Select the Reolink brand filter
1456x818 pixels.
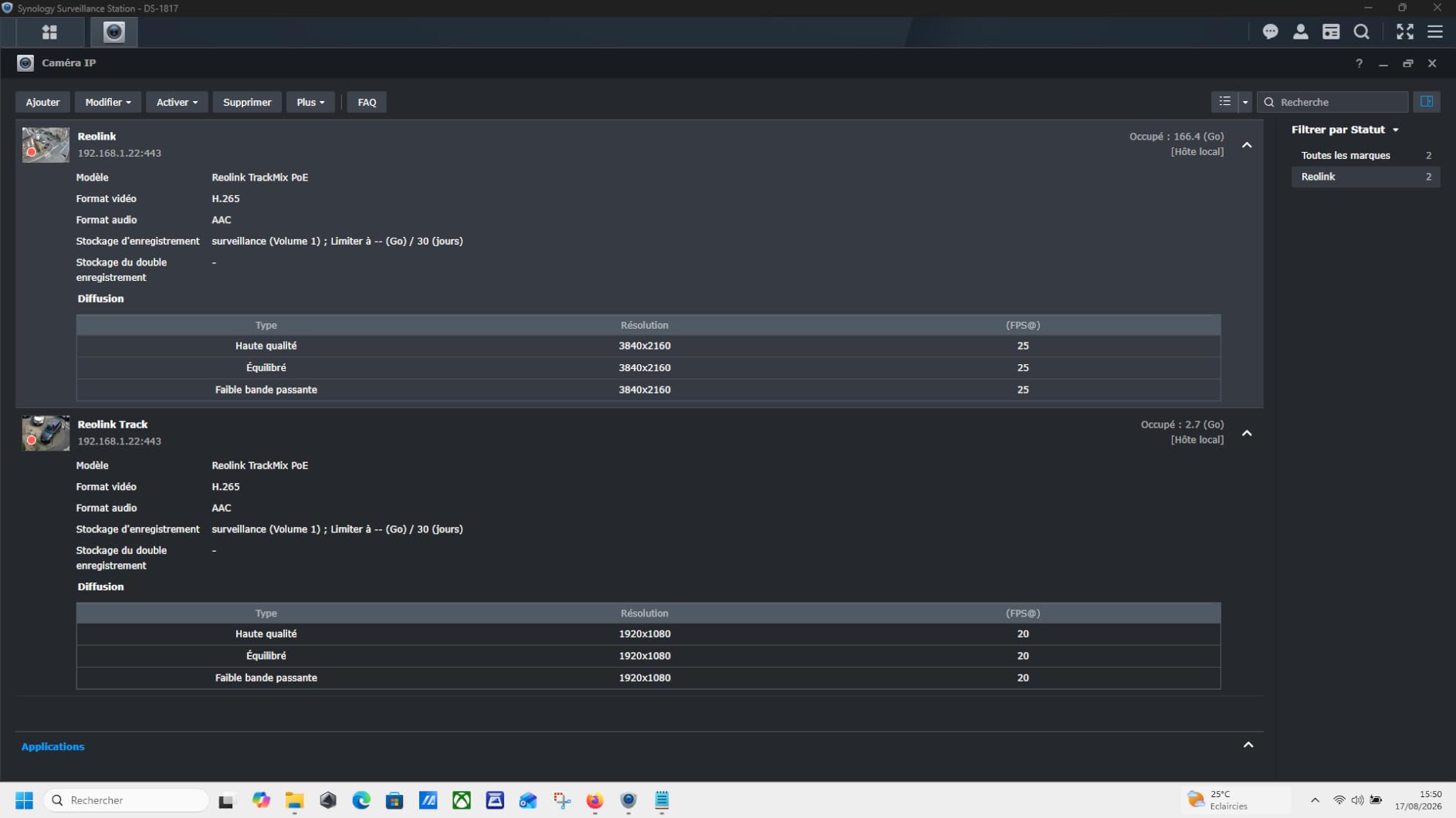1365,177
